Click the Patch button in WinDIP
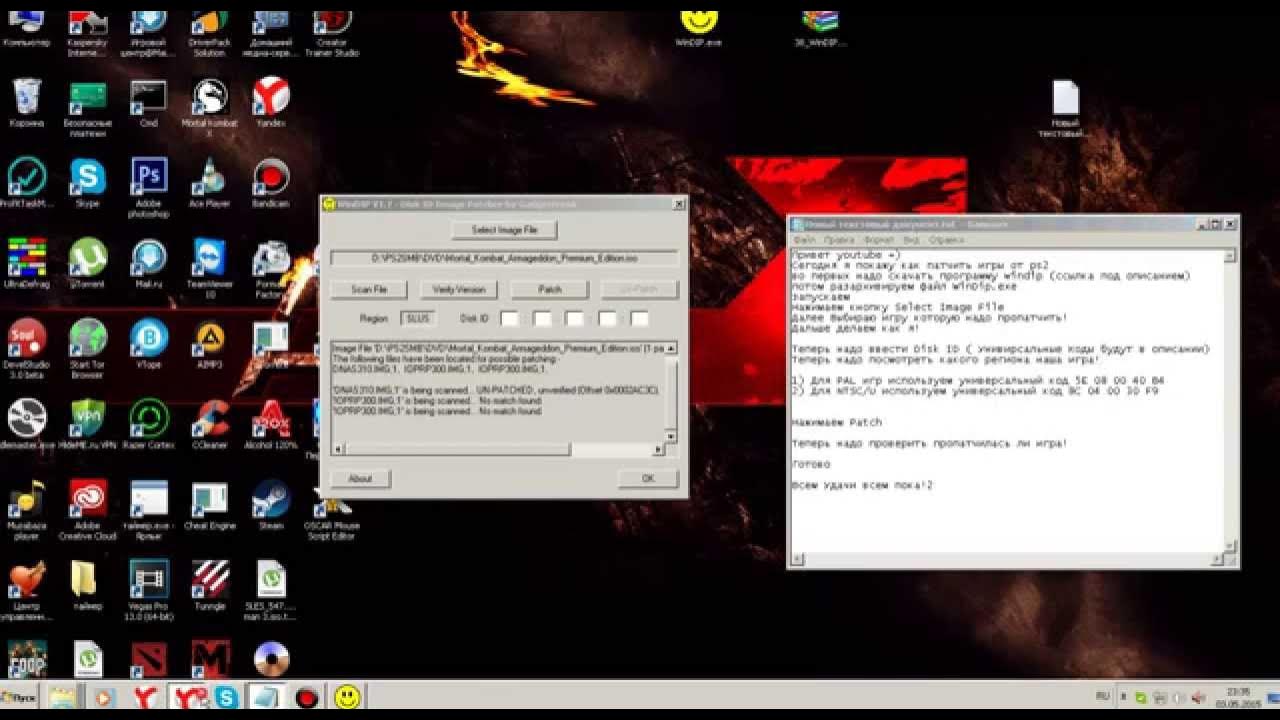 [550, 290]
